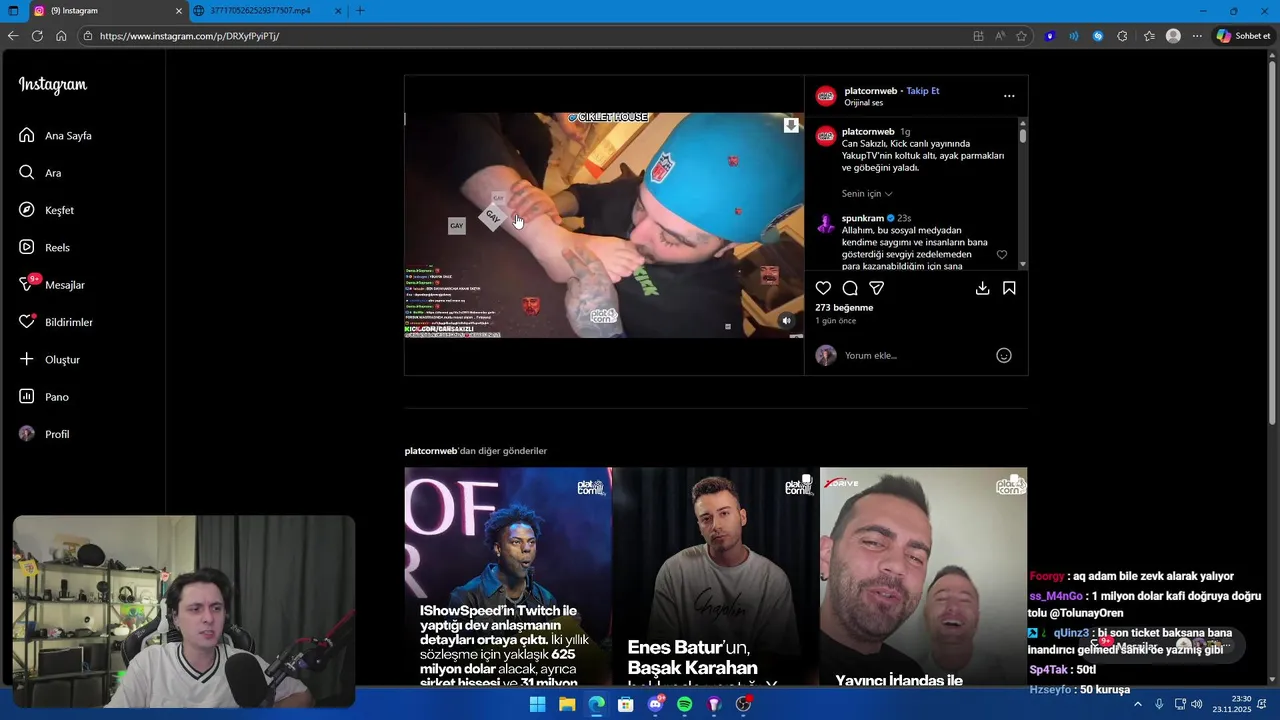Like spunkram's comment with small heart
1280x720 pixels.
click(1002, 255)
